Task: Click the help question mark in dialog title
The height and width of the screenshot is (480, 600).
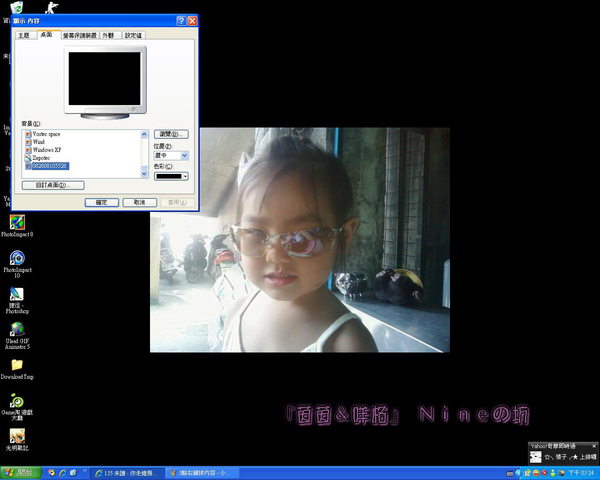Action: tap(181, 21)
